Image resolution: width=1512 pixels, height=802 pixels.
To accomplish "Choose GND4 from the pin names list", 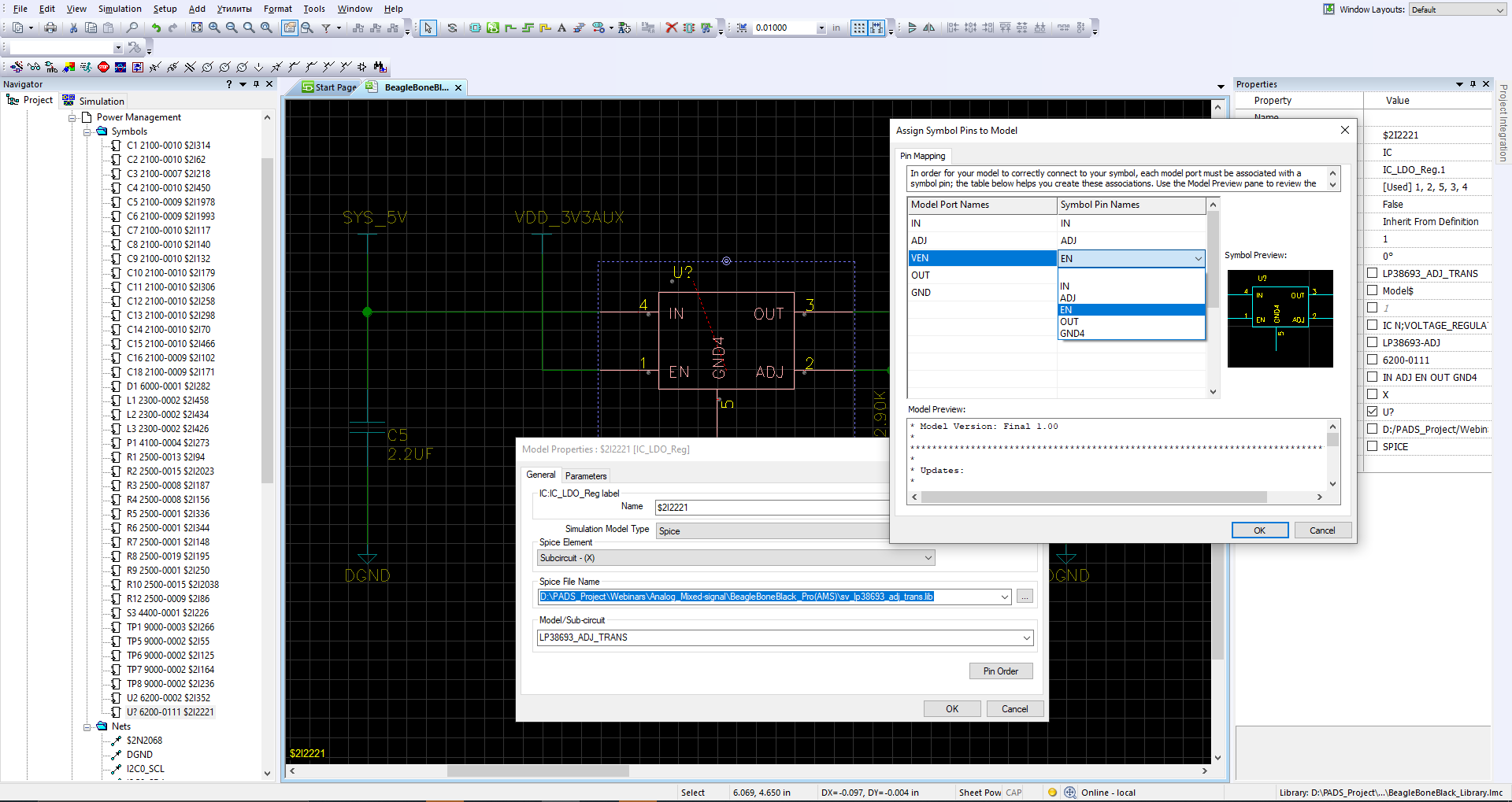I will [x=1073, y=334].
